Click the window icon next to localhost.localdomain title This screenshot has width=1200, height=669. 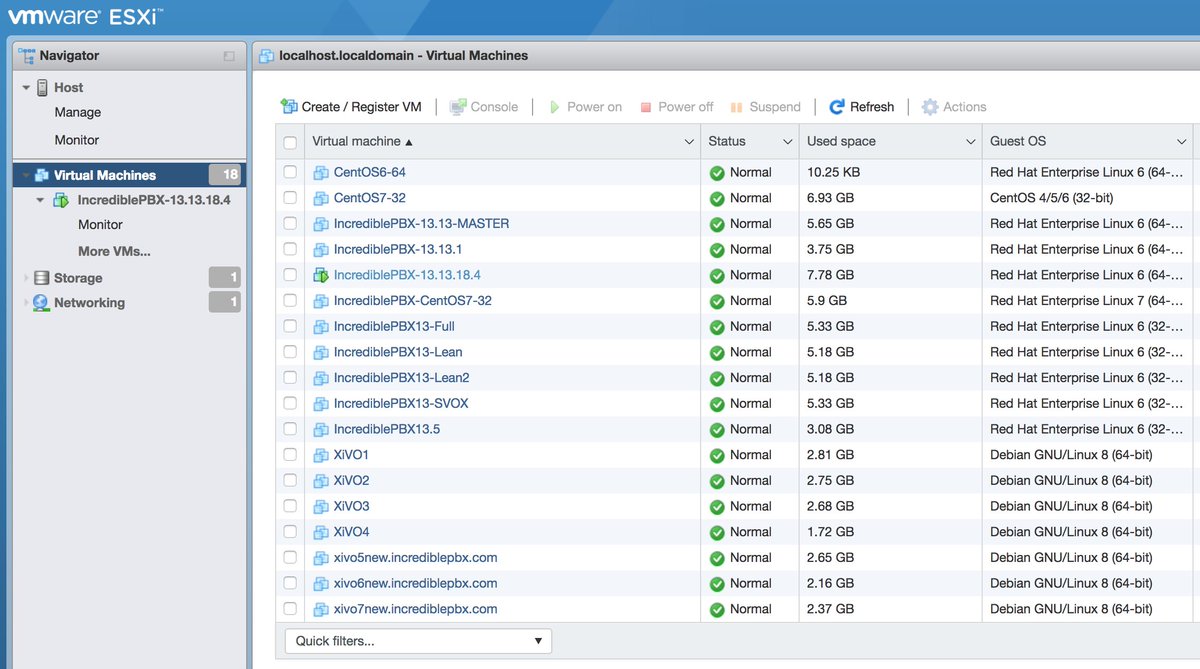(266, 56)
